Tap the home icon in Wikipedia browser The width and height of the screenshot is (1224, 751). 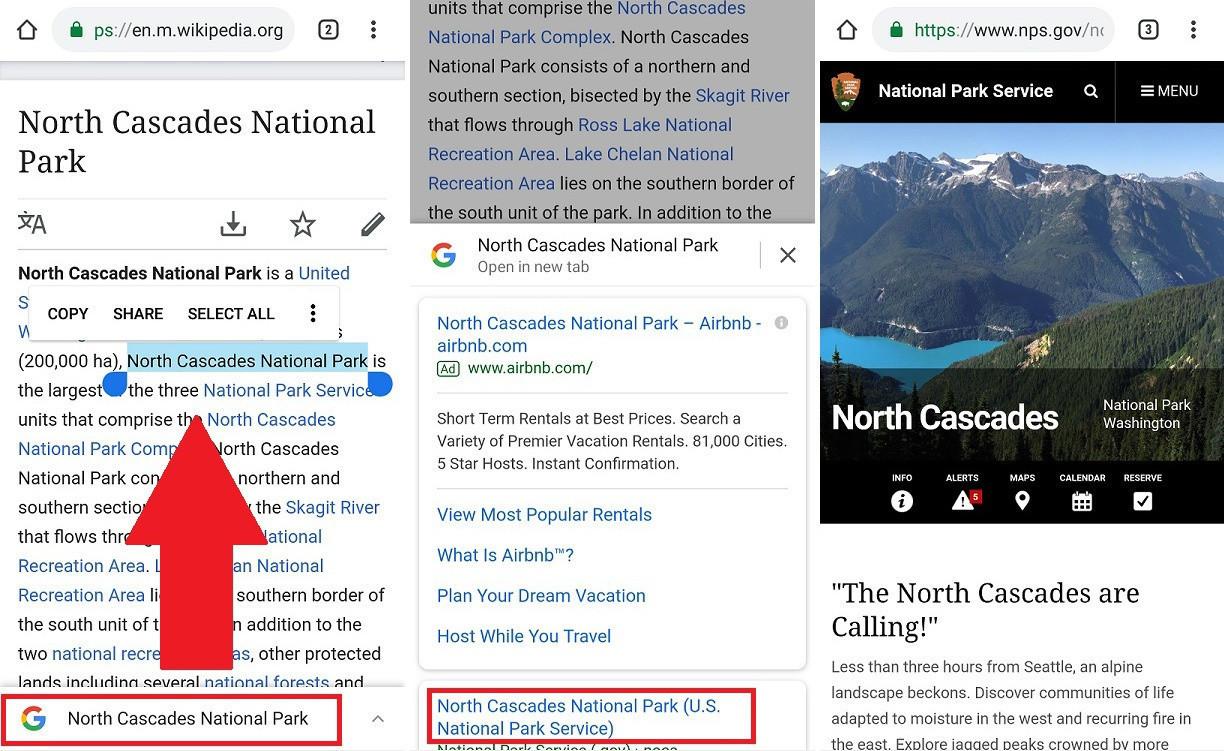click(x=27, y=30)
